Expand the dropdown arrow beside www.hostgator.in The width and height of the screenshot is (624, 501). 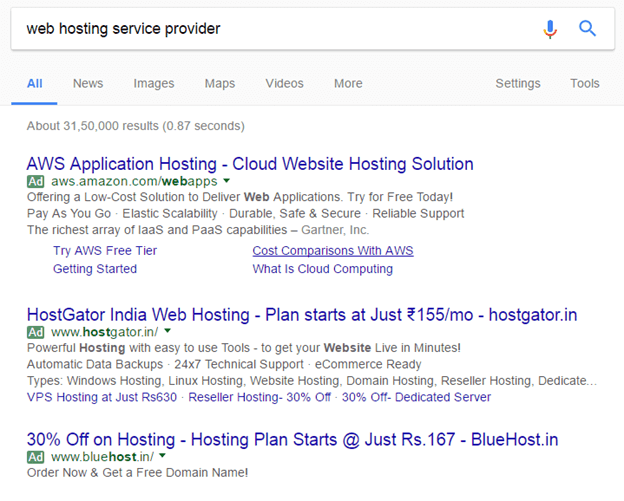click(168, 331)
